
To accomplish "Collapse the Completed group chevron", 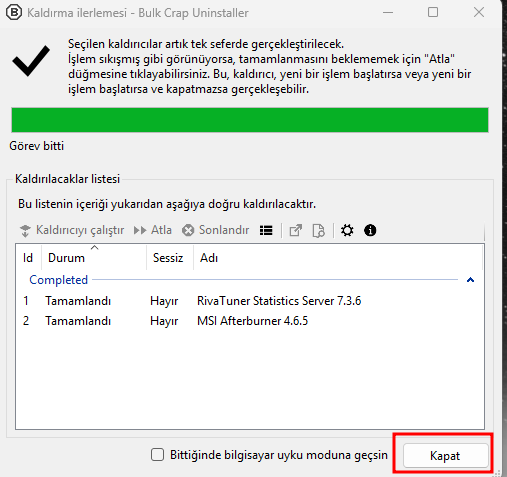I will pos(470,280).
